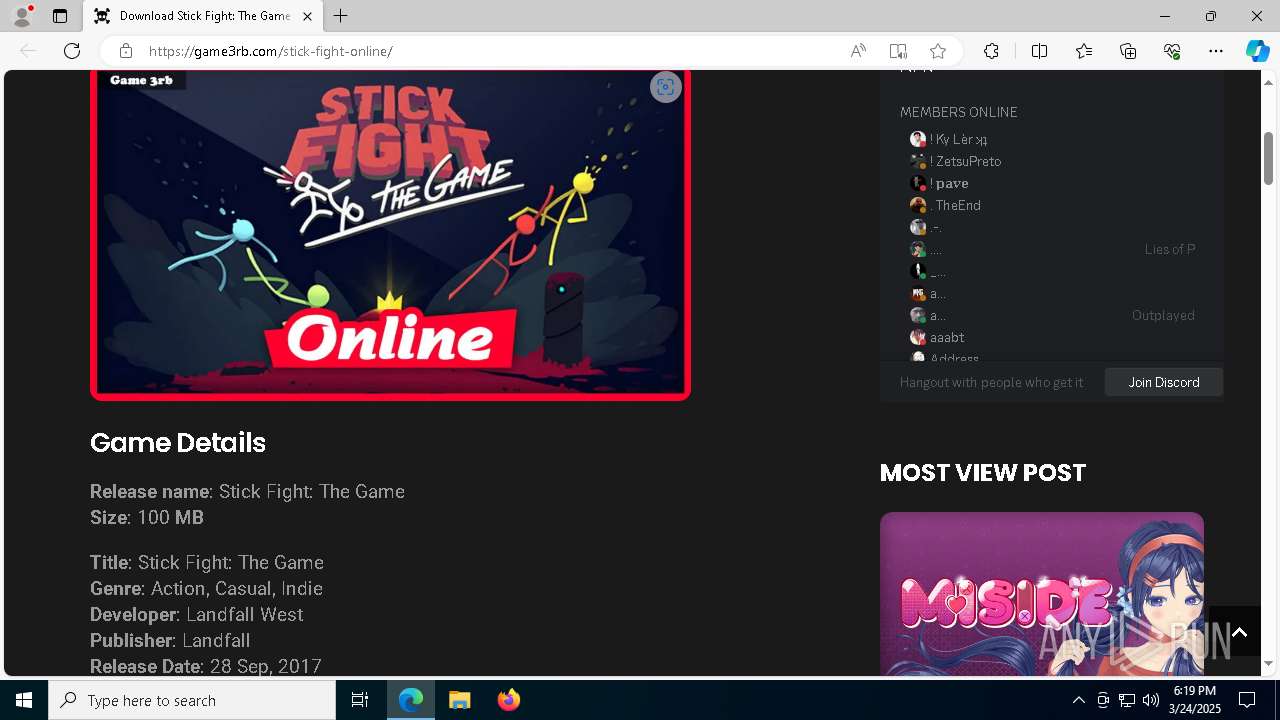Open volume control tray icon
This screenshot has width=1280, height=720.
click(x=1151, y=700)
